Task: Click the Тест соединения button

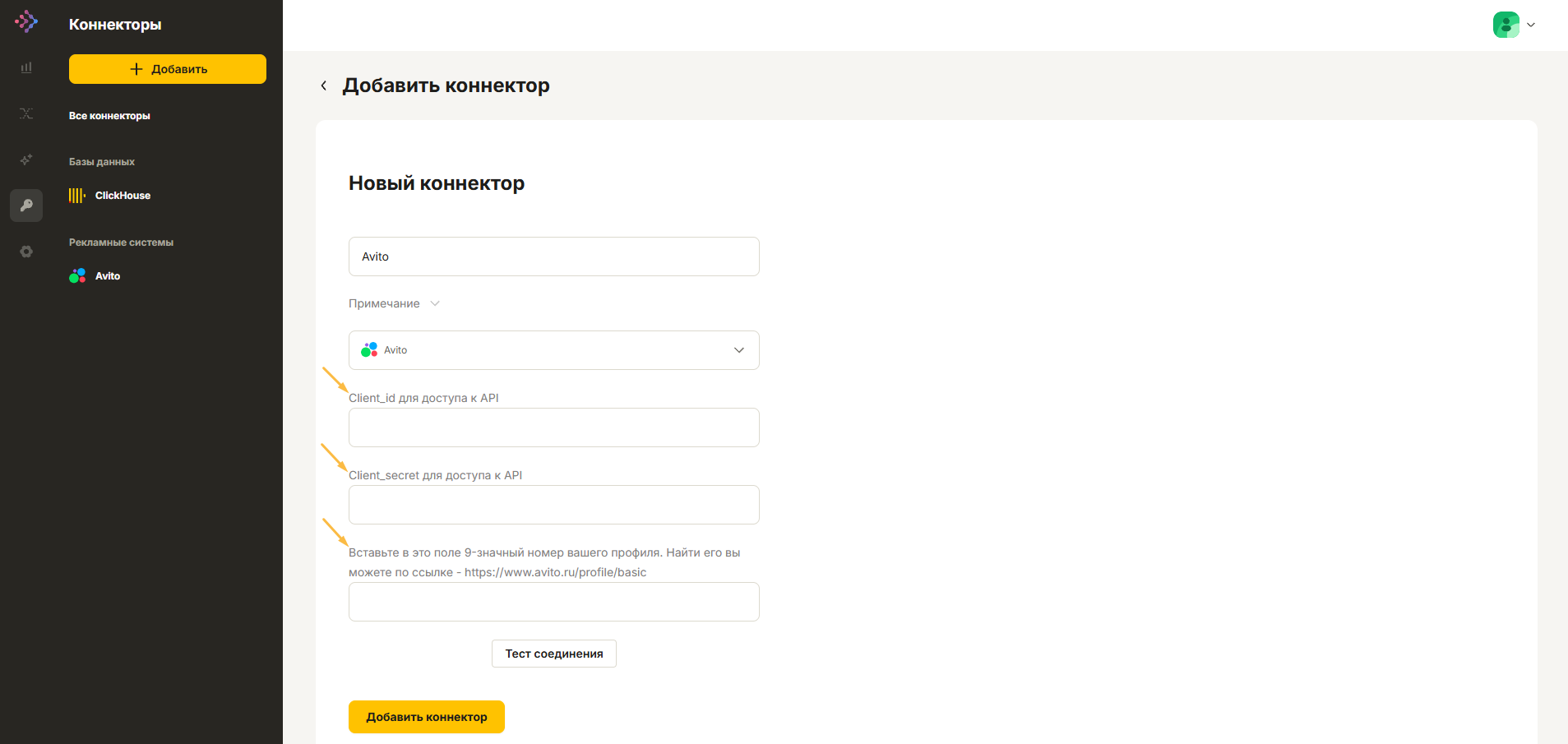Action: coord(554,654)
